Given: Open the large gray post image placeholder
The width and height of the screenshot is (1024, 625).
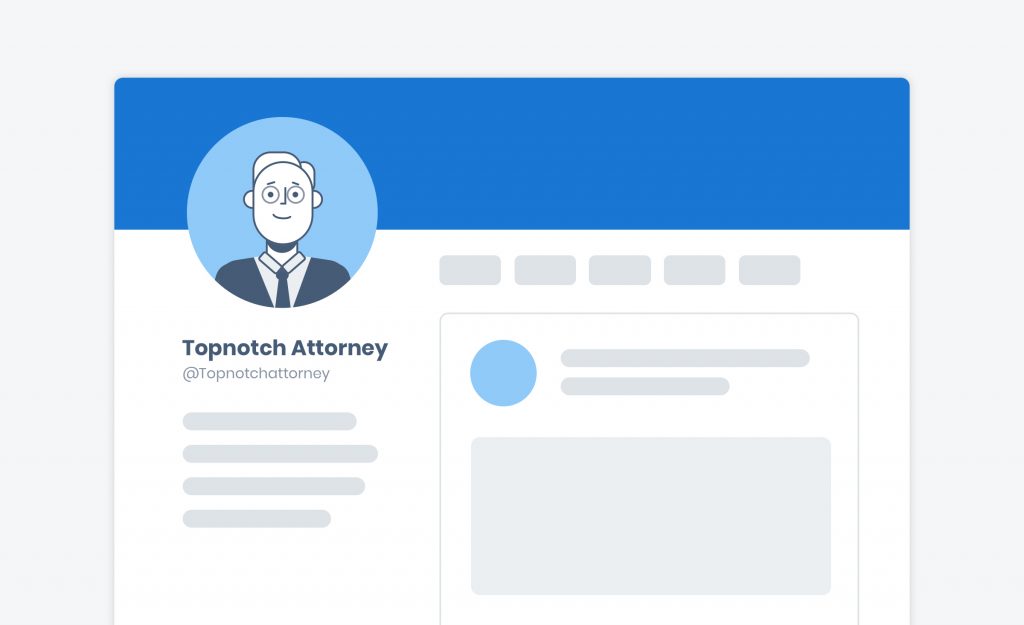Looking at the screenshot, I should coord(651,516).
